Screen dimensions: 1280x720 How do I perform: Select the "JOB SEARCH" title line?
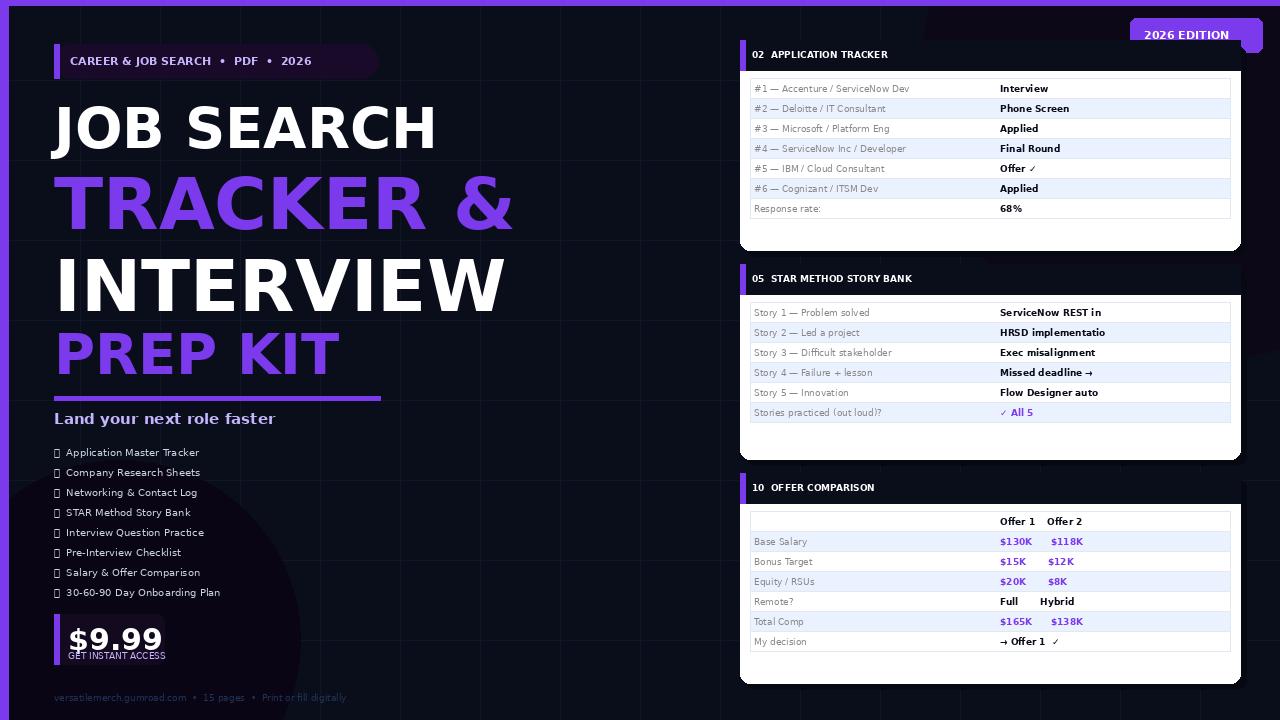point(245,129)
